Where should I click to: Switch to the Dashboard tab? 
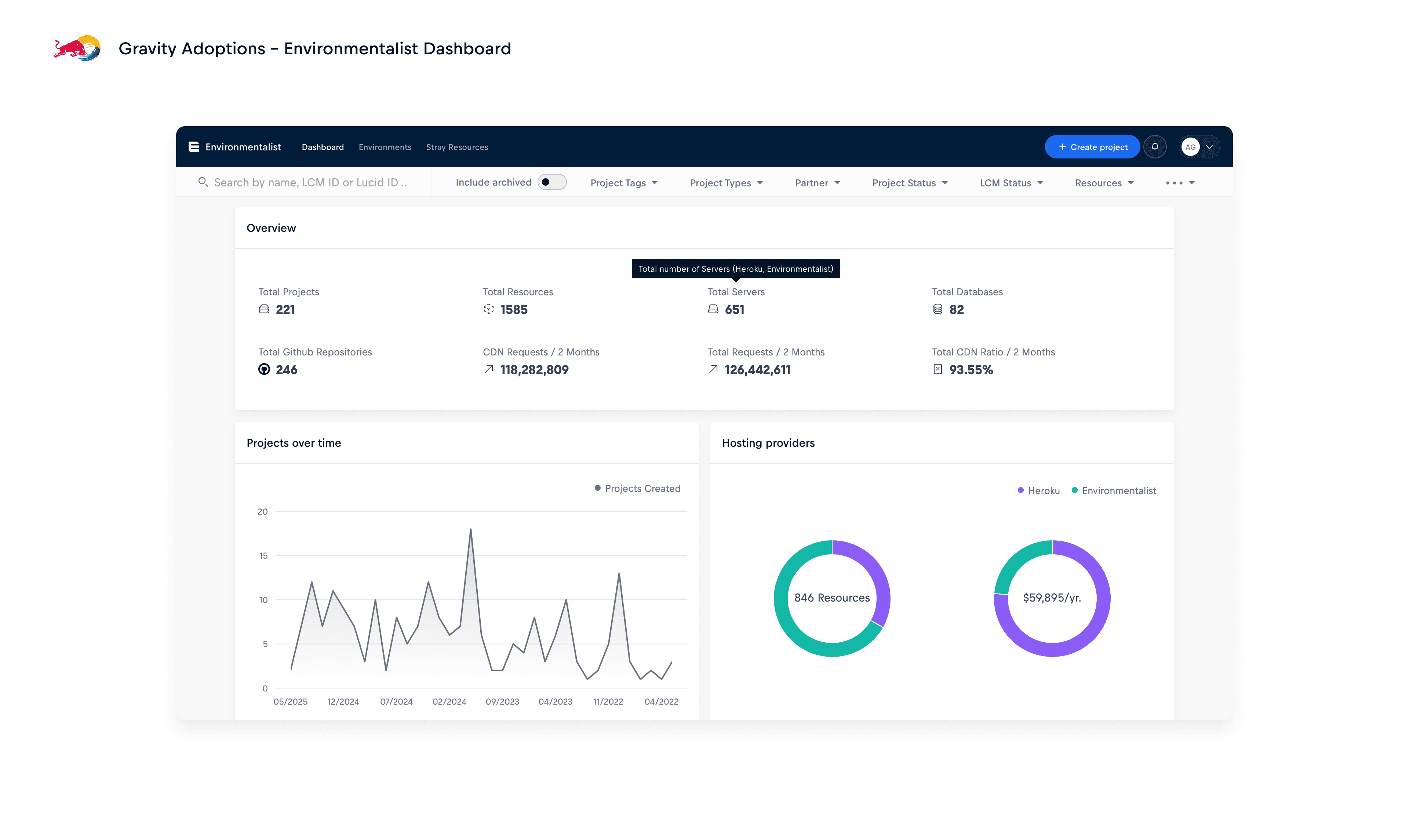[323, 147]
